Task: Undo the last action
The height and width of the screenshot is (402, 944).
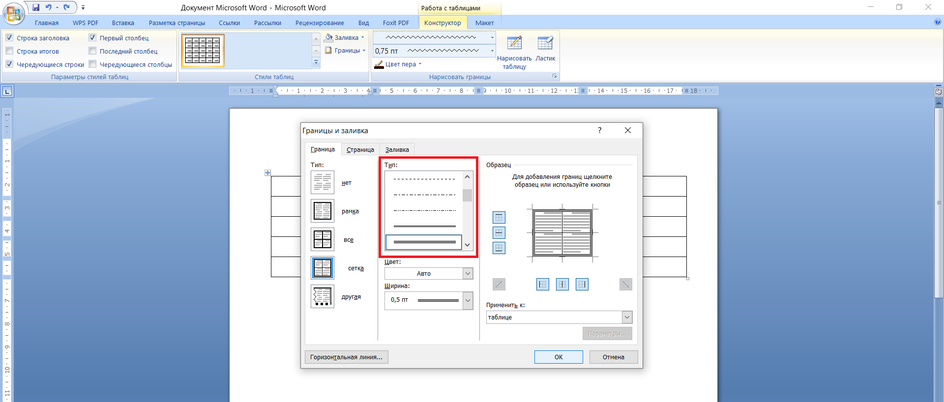Action: [x=49, y=8]
